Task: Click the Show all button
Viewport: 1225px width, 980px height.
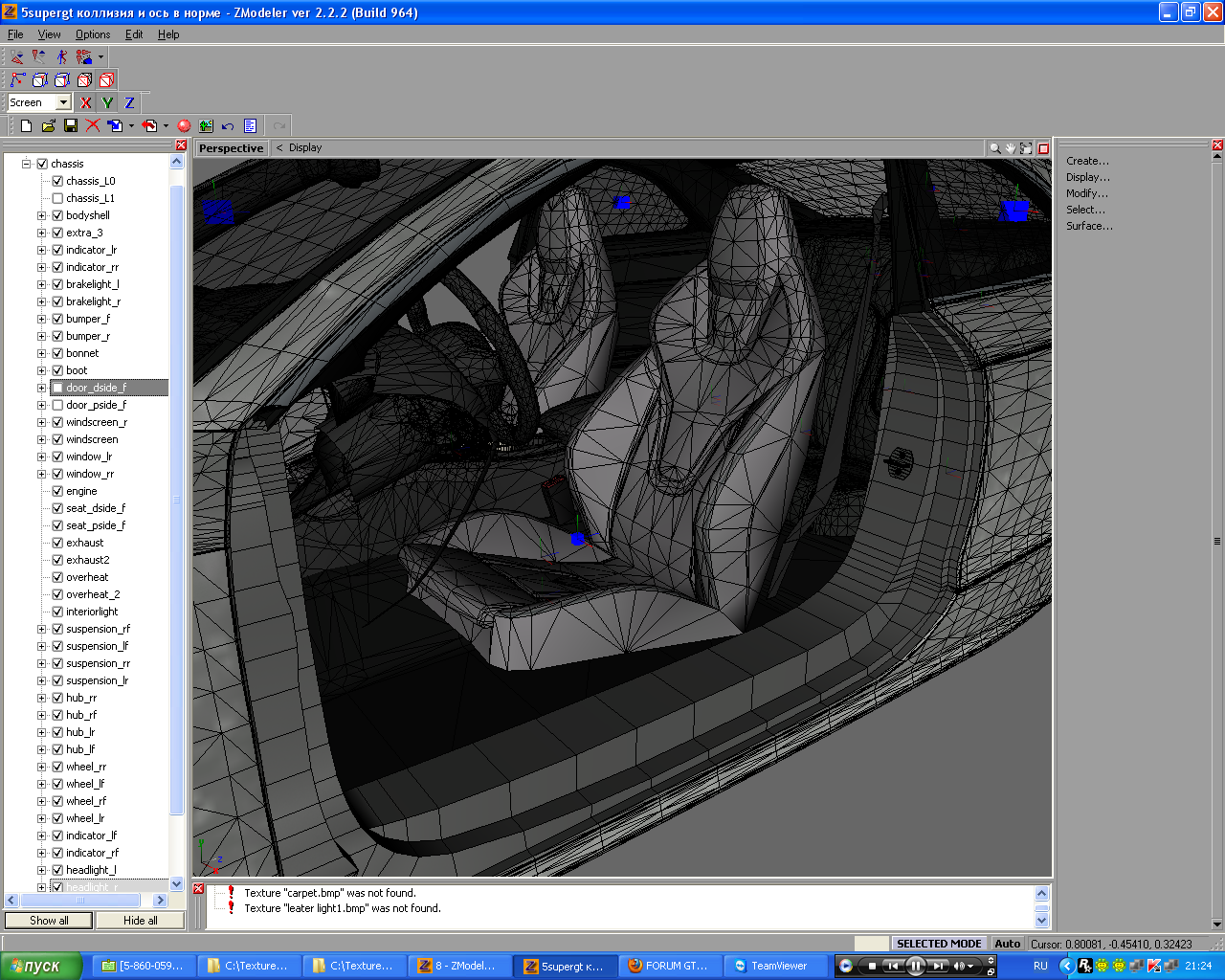Action: (x=49, y=921)
